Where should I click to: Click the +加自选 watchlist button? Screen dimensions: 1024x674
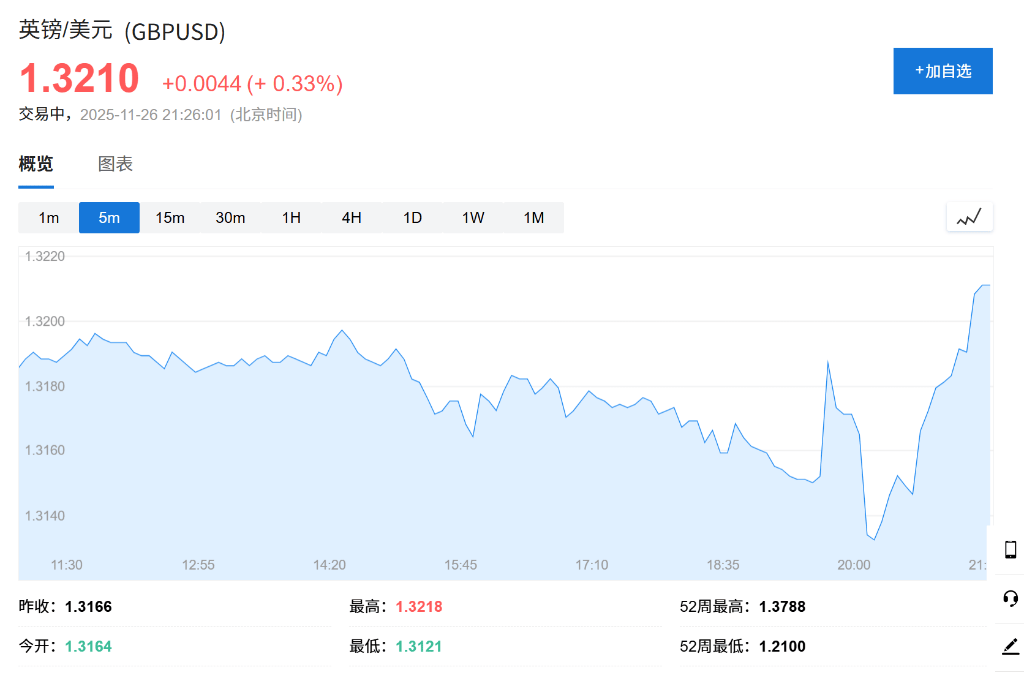(942, 71)
